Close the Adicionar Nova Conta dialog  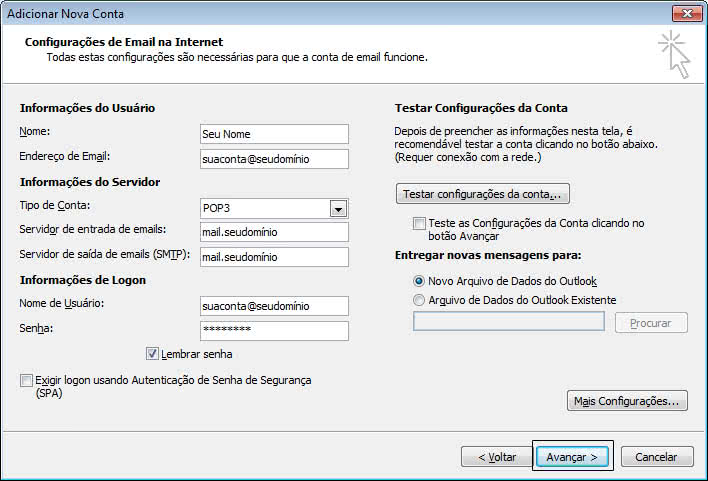(x=687, y=14)
